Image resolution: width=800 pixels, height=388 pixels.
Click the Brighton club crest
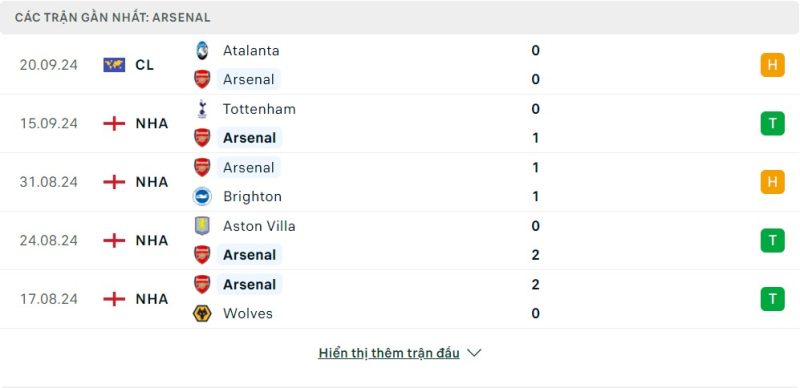(x=202, y=197)
